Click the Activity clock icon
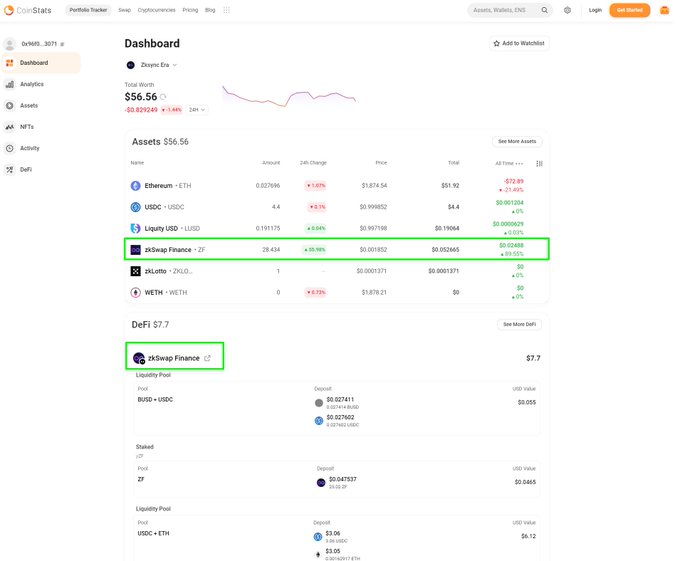 click(x=10, y=148)
